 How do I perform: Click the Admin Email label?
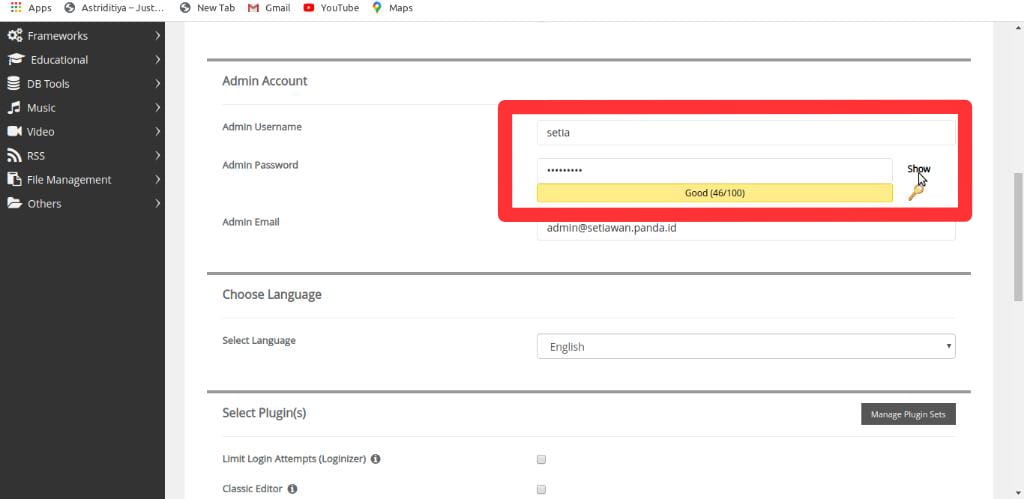coord(251,222)
